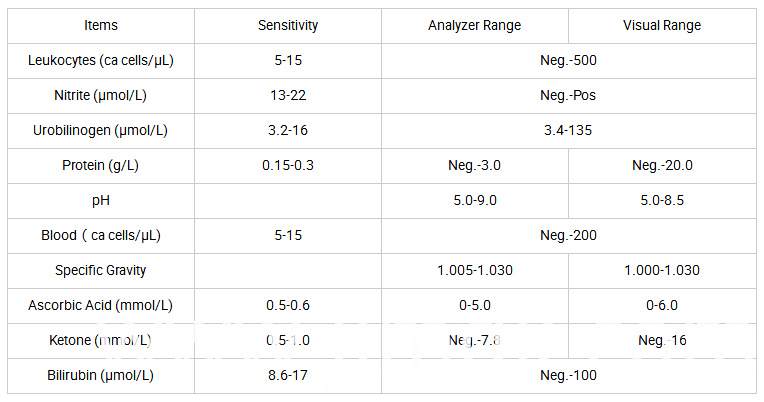764x402 pixels.
Task: Click the Neg.-100 bilirubin range cell
Action: [569, 376]
